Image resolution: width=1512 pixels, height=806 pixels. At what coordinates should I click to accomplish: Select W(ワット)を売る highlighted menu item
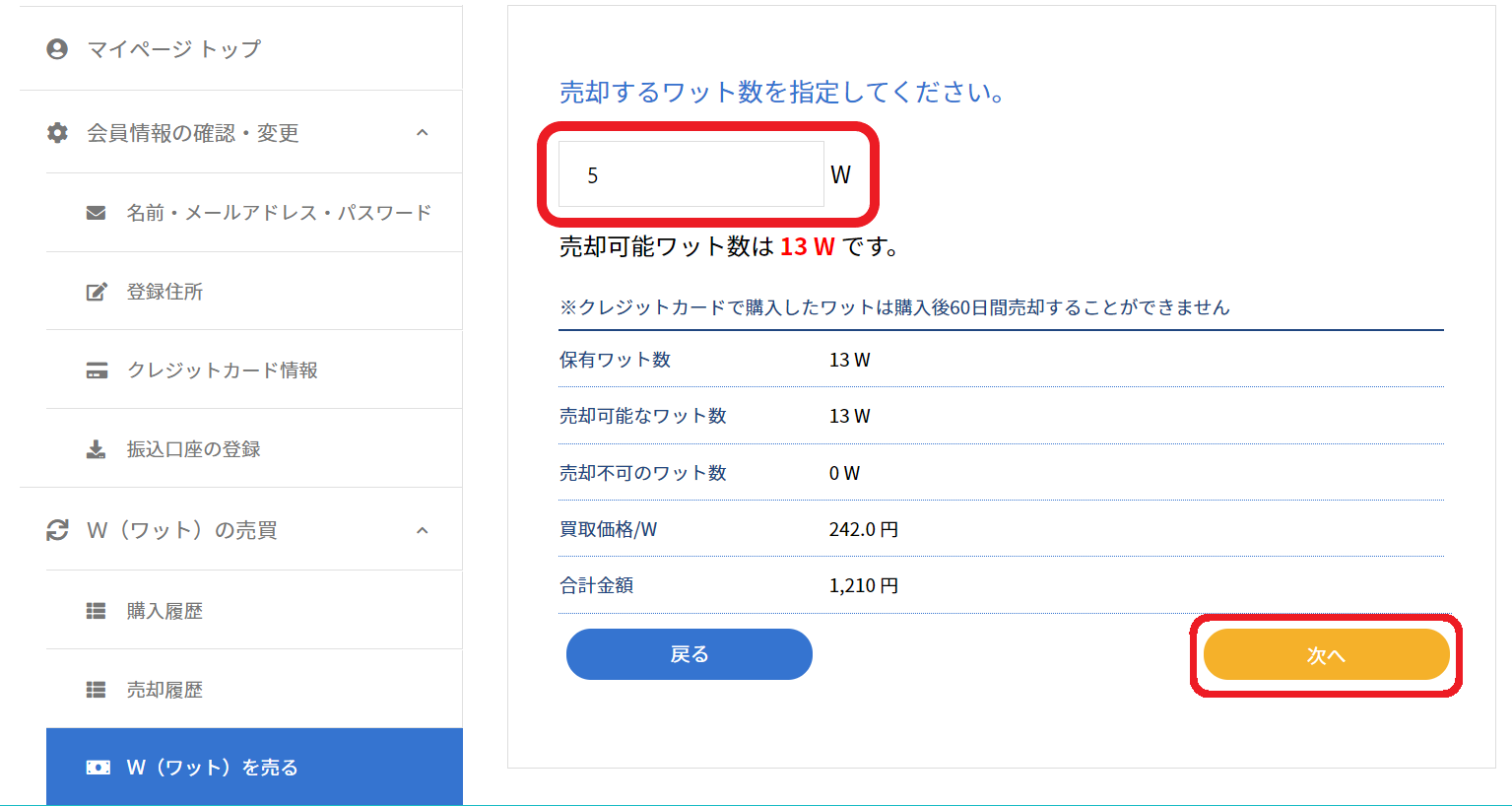(x=212, y=768)
